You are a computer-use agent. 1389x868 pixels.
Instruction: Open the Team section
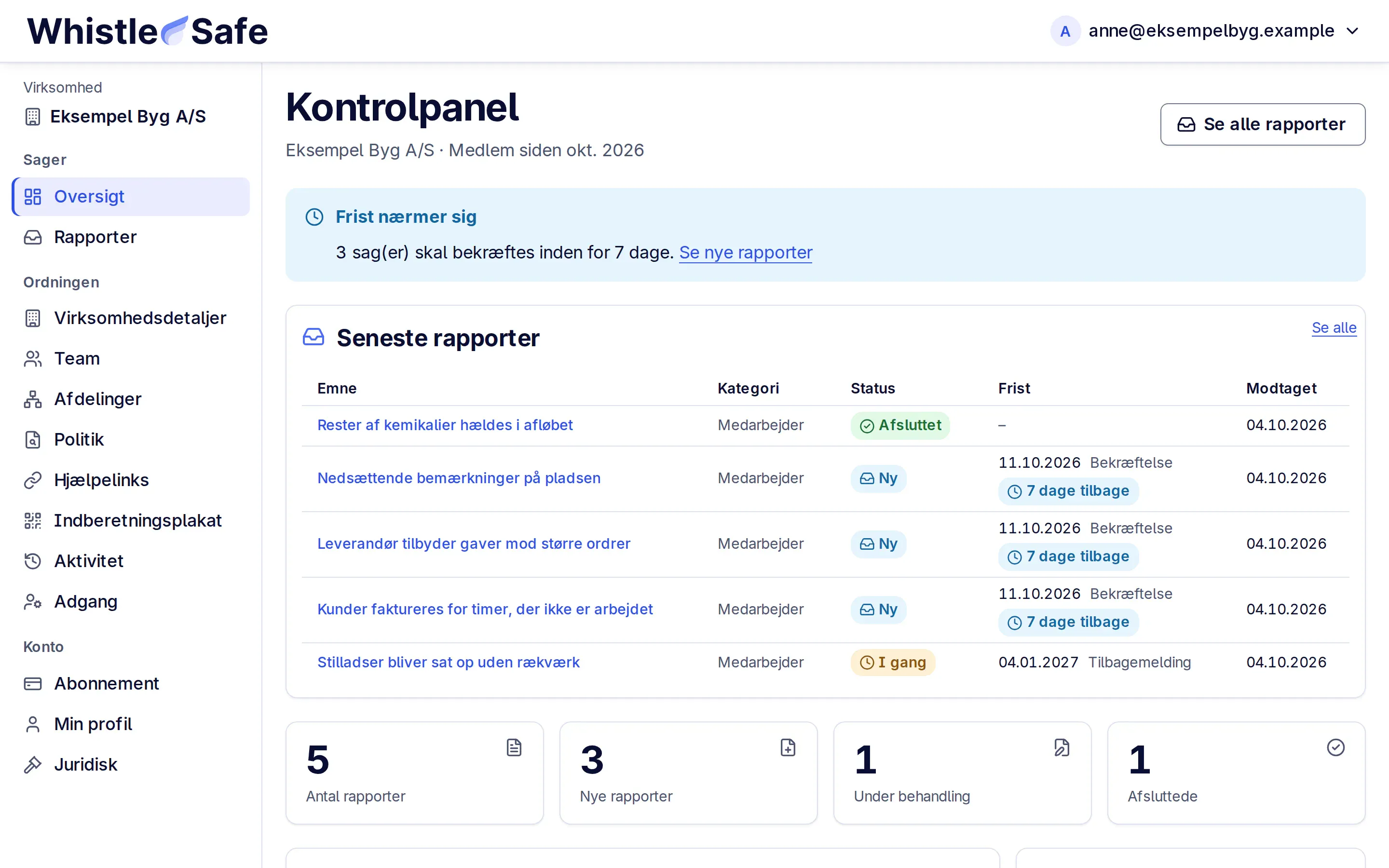(131, 358)
